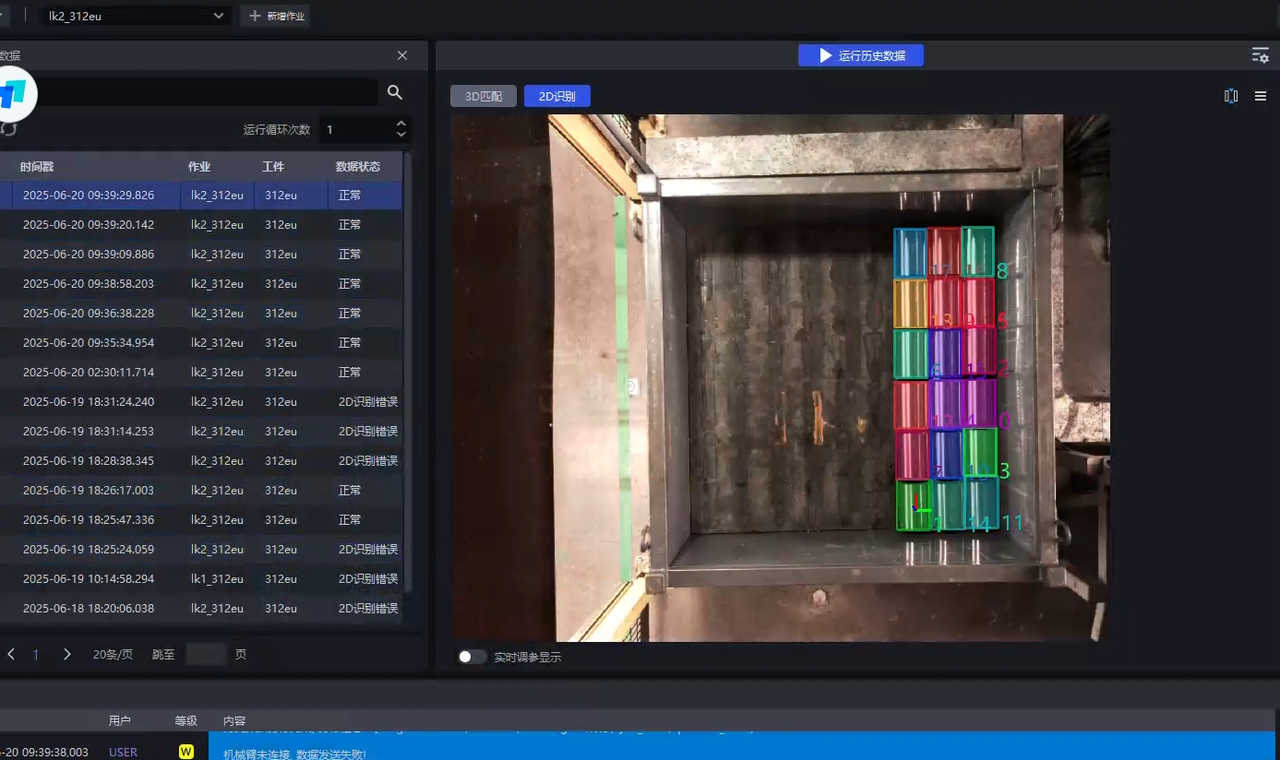
Task: Go to the previous page of records
Action: click(11, 654)
